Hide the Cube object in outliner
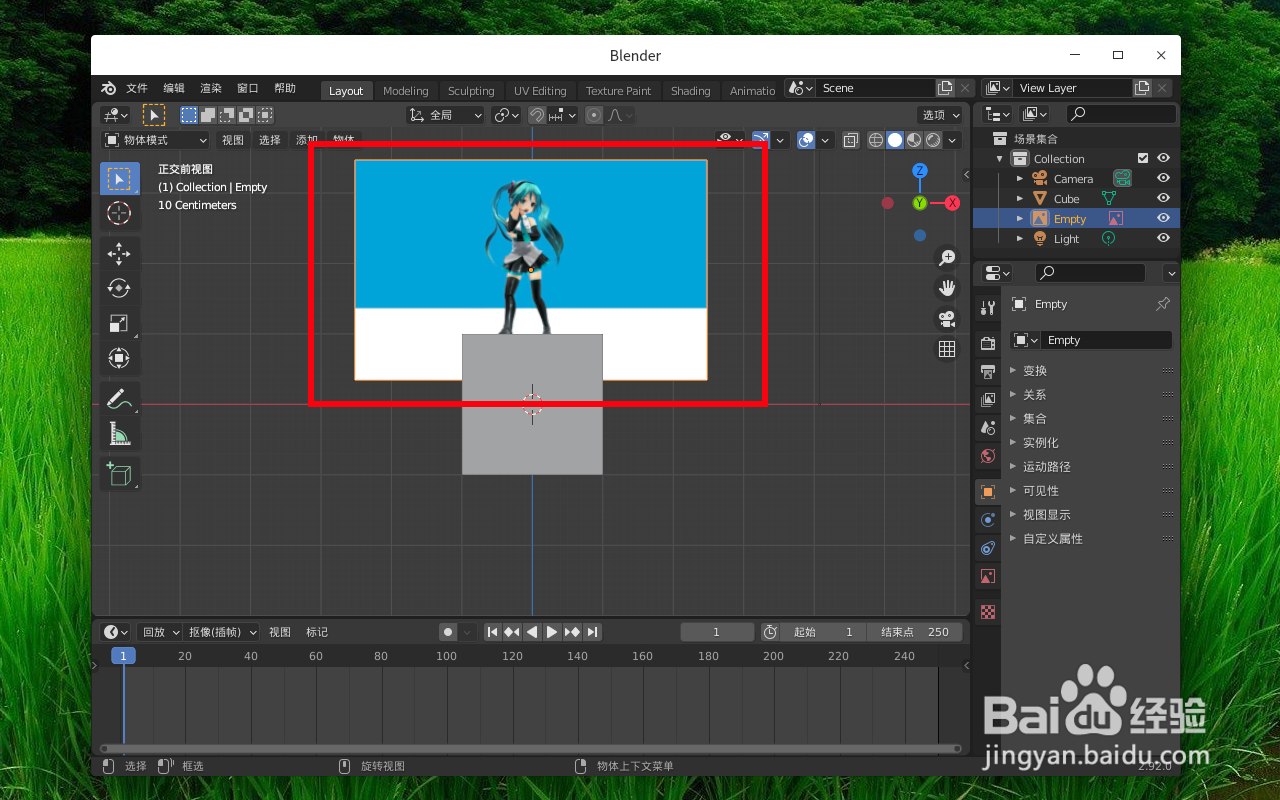The height and width of the screenshot is (800, 1280). 1163,198
